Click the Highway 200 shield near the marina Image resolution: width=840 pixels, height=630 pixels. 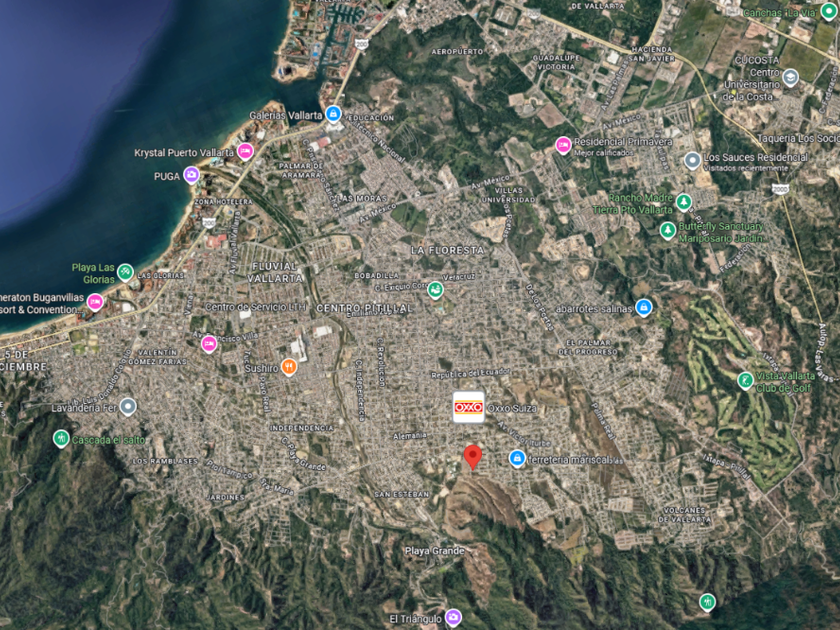pyautogui.click(x=362, y=44)
